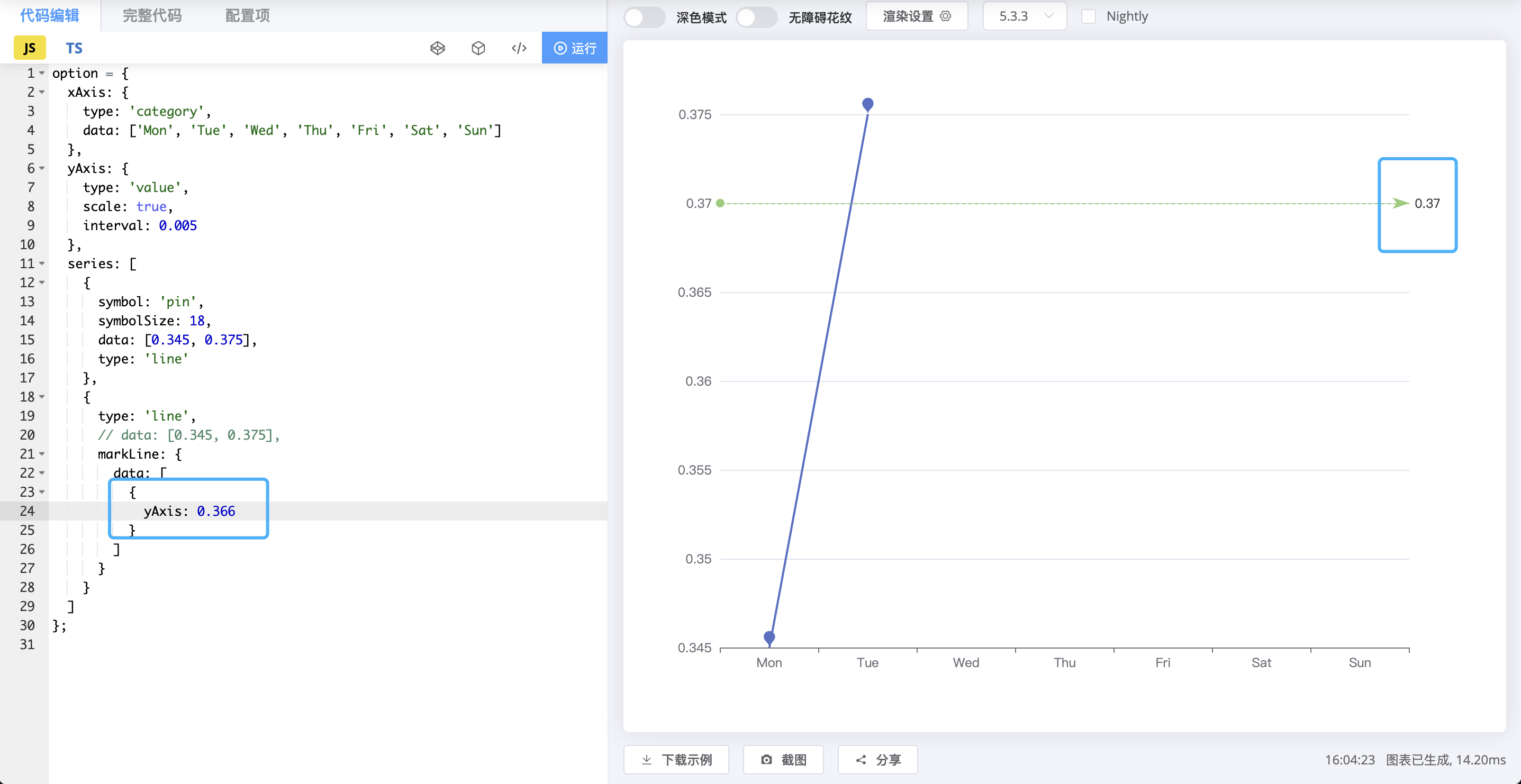Download the example via 下载示例
Image resolution: width=1521 pixels, height=784 pixels.
676,760
